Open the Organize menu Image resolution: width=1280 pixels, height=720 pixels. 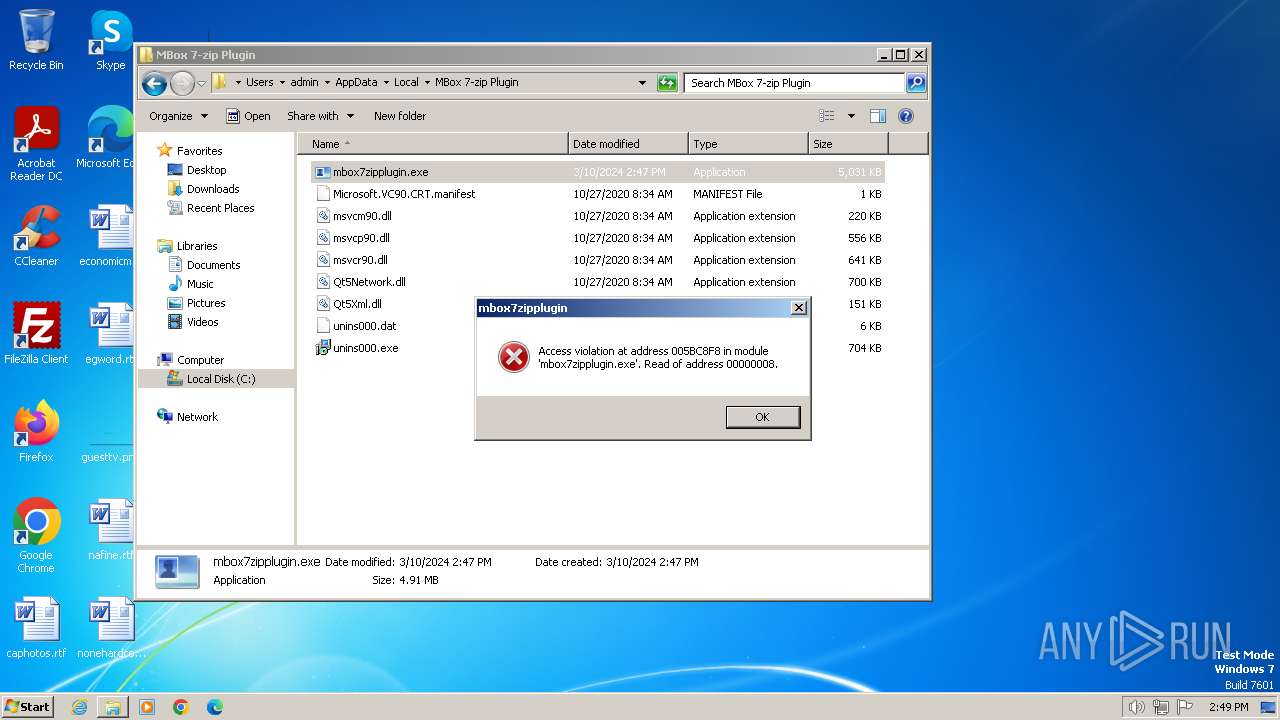(178, 116)
